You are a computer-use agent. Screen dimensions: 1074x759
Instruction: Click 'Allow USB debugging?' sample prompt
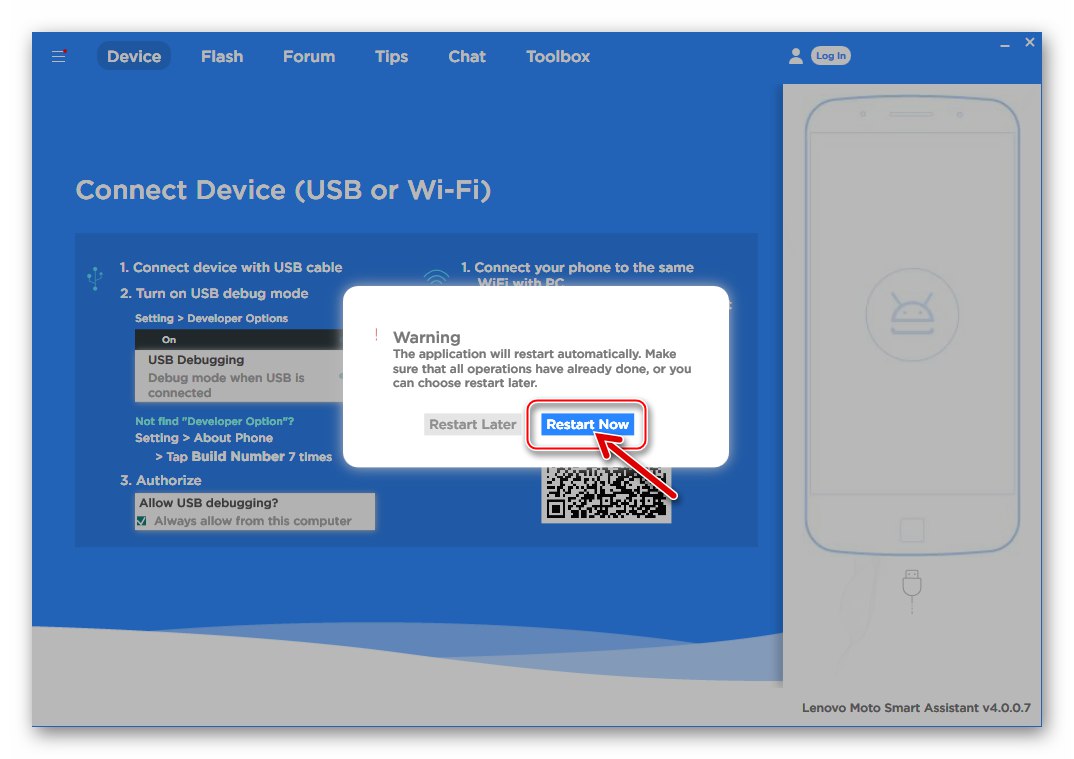(208, 503)
